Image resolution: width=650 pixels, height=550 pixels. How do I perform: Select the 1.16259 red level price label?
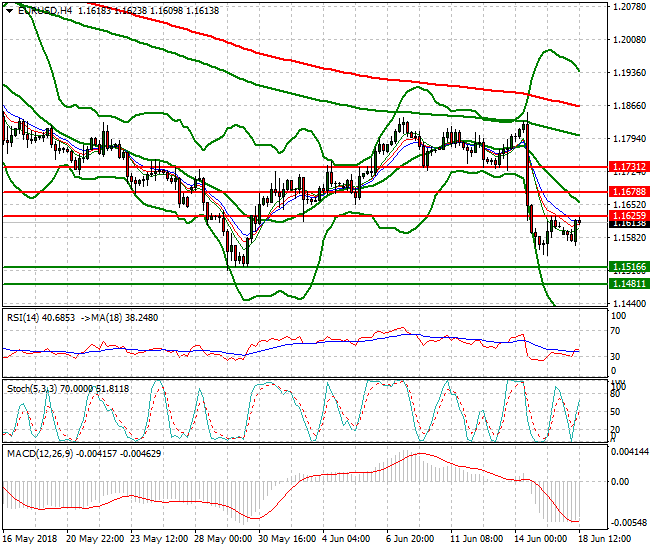pyautogui.click(x=629, y=216)
